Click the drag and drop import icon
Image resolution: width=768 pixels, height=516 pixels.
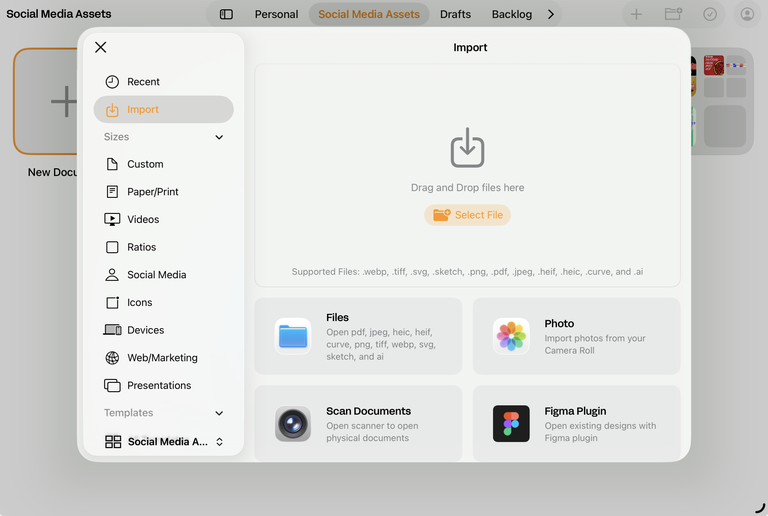(467, 148)
